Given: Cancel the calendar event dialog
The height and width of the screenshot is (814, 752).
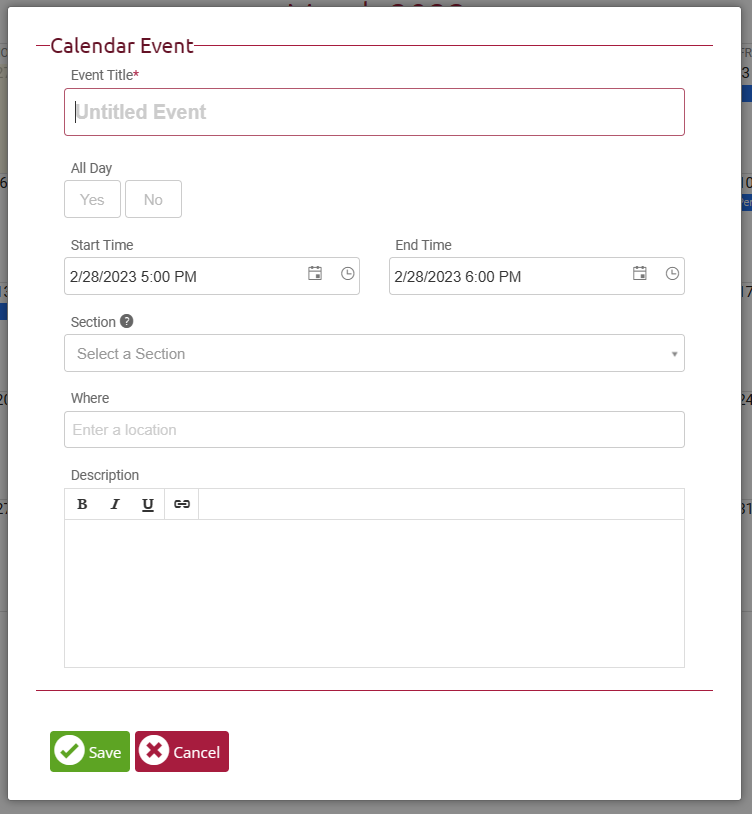Looking at the screenshot, I should click(182, 752).
